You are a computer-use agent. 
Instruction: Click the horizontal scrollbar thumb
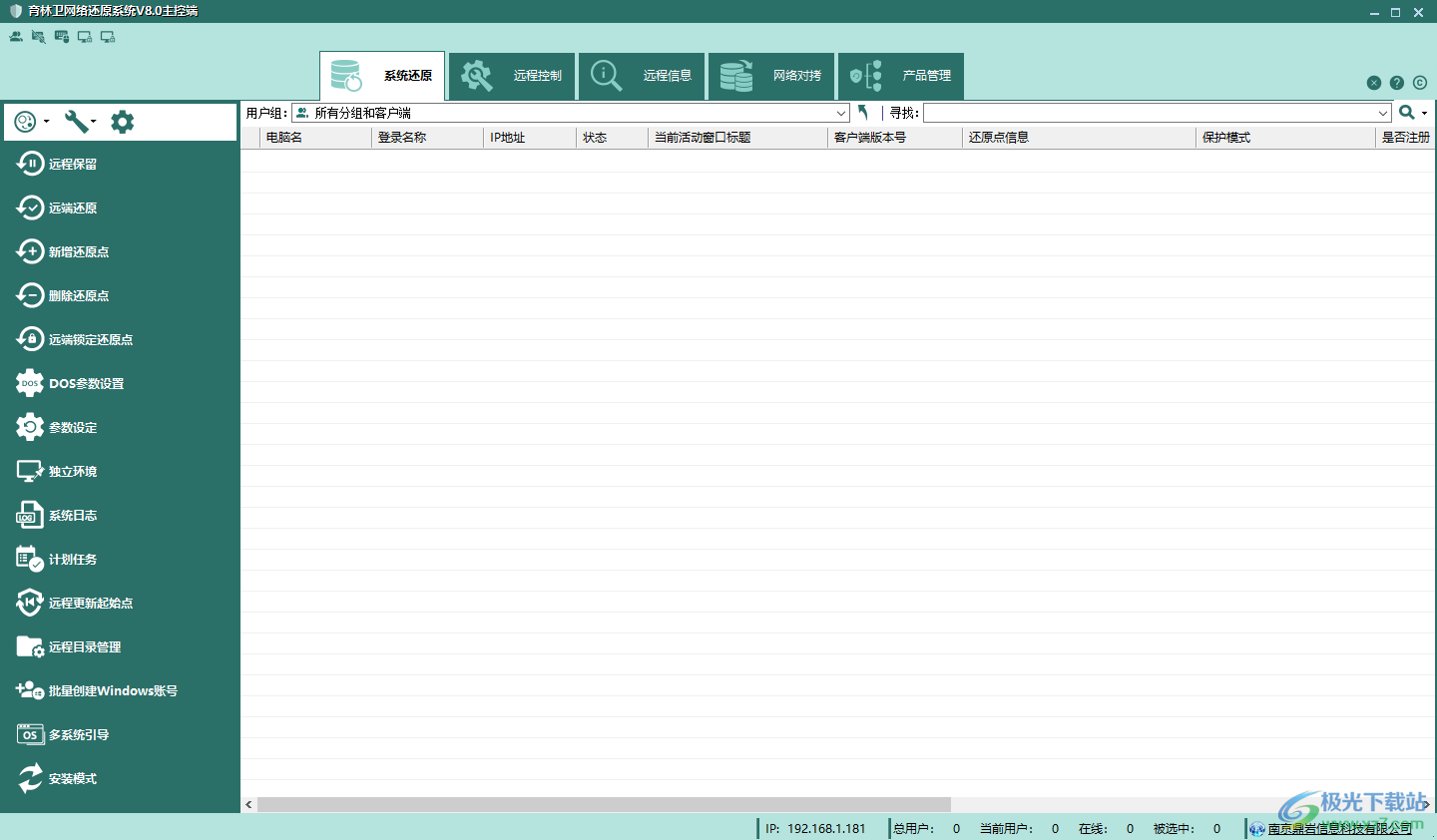point(604,804)
